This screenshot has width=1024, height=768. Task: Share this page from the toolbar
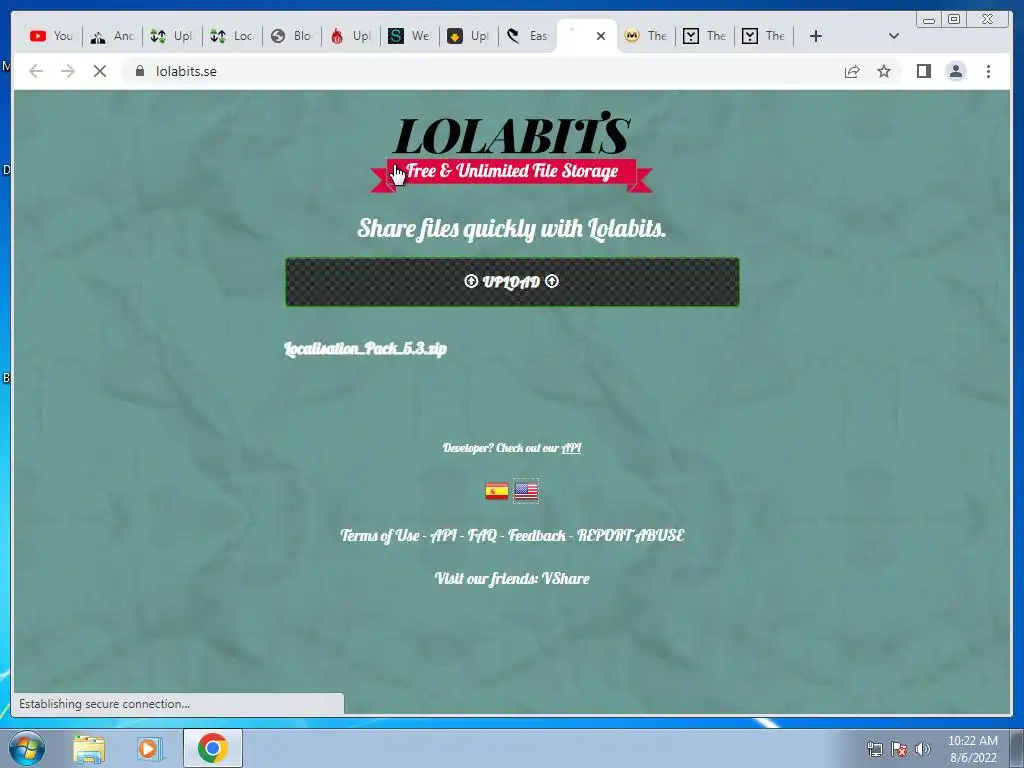coord(852,71)
